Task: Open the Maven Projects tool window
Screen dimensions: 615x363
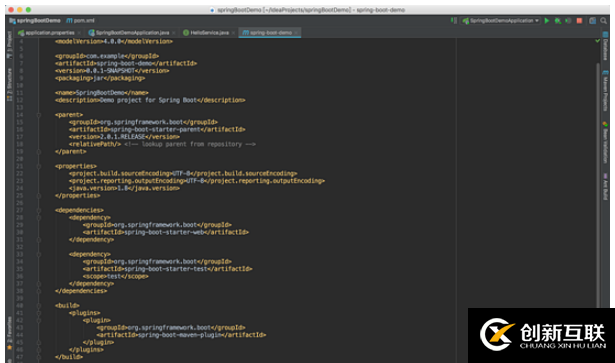Action: (x=605, y=91)
